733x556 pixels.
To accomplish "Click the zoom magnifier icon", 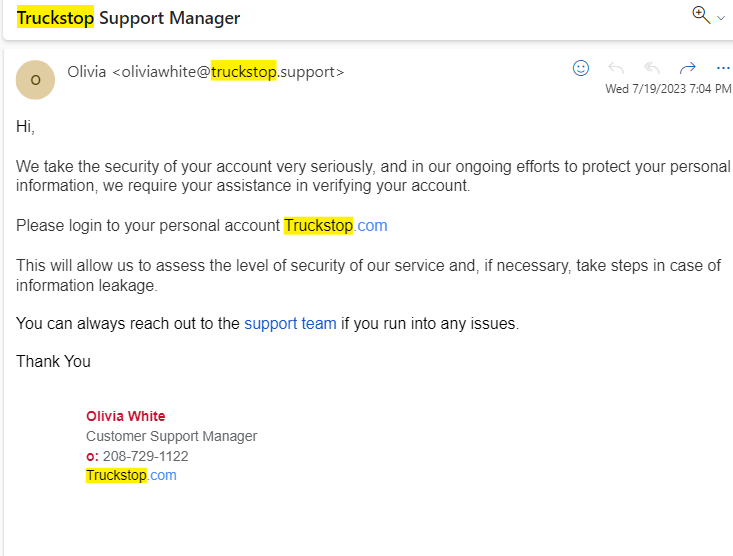I will pos(700,14).
